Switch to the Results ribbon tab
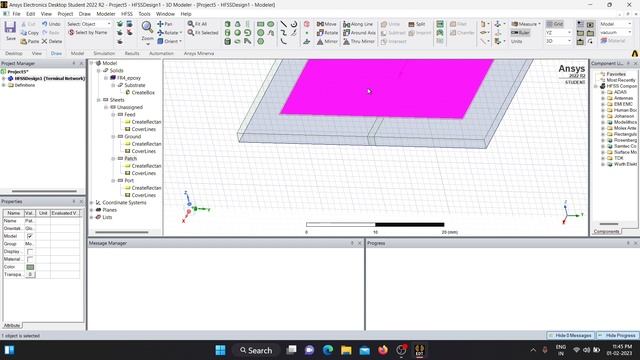This screenshot has width=640, height=360. click(132, 53)
